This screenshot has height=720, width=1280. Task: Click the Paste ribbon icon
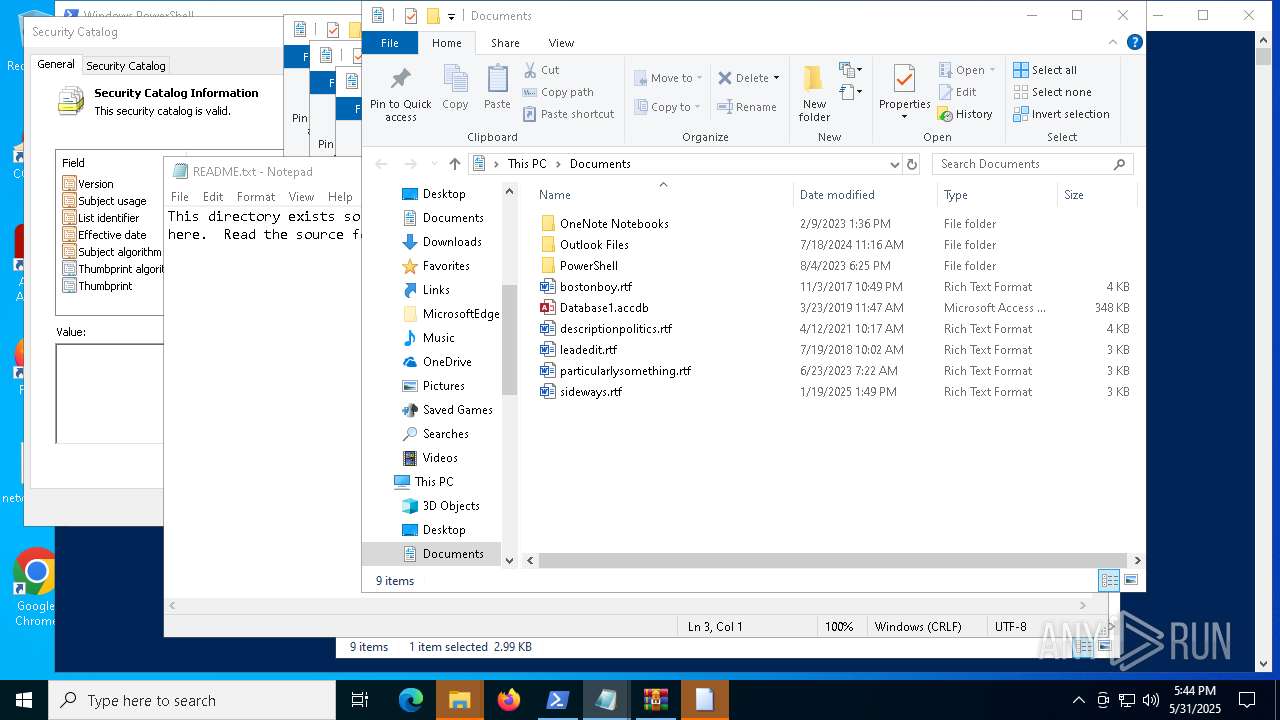497,88
